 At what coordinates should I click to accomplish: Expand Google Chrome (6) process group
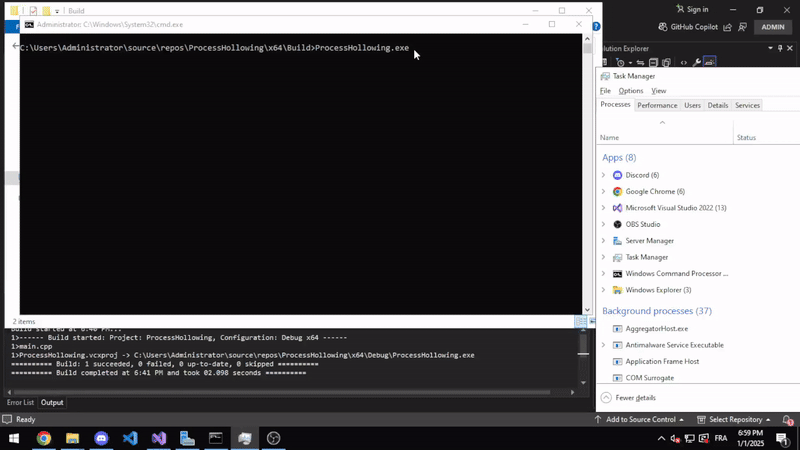coord(604,191)
